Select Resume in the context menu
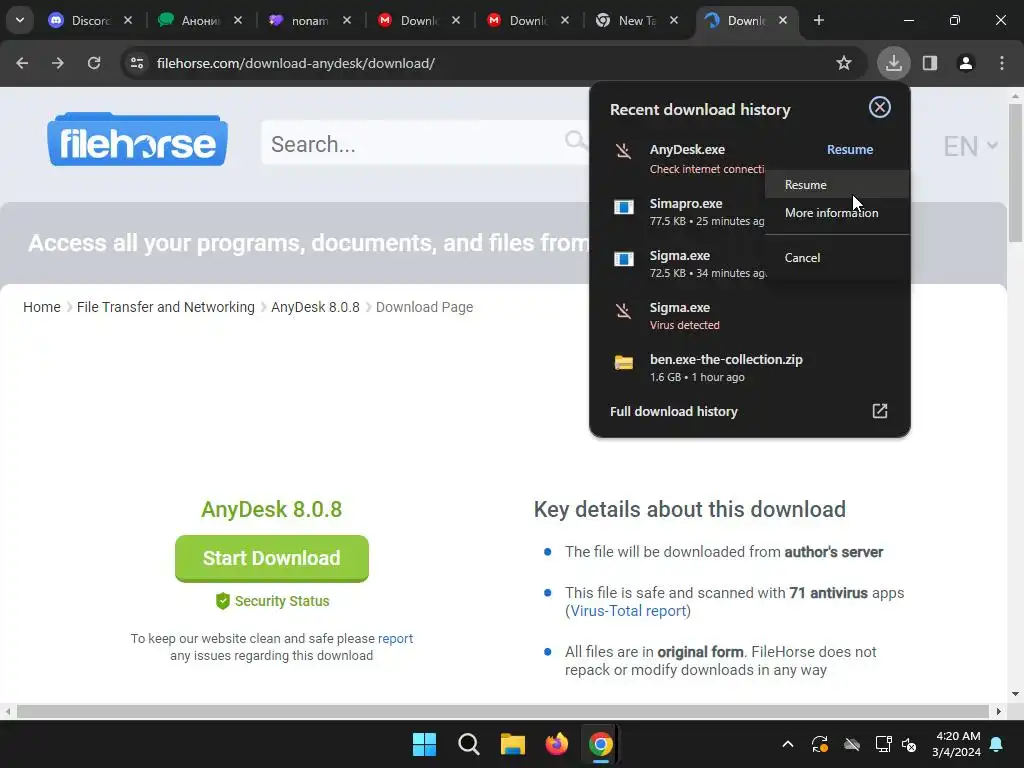 point(837,185)
